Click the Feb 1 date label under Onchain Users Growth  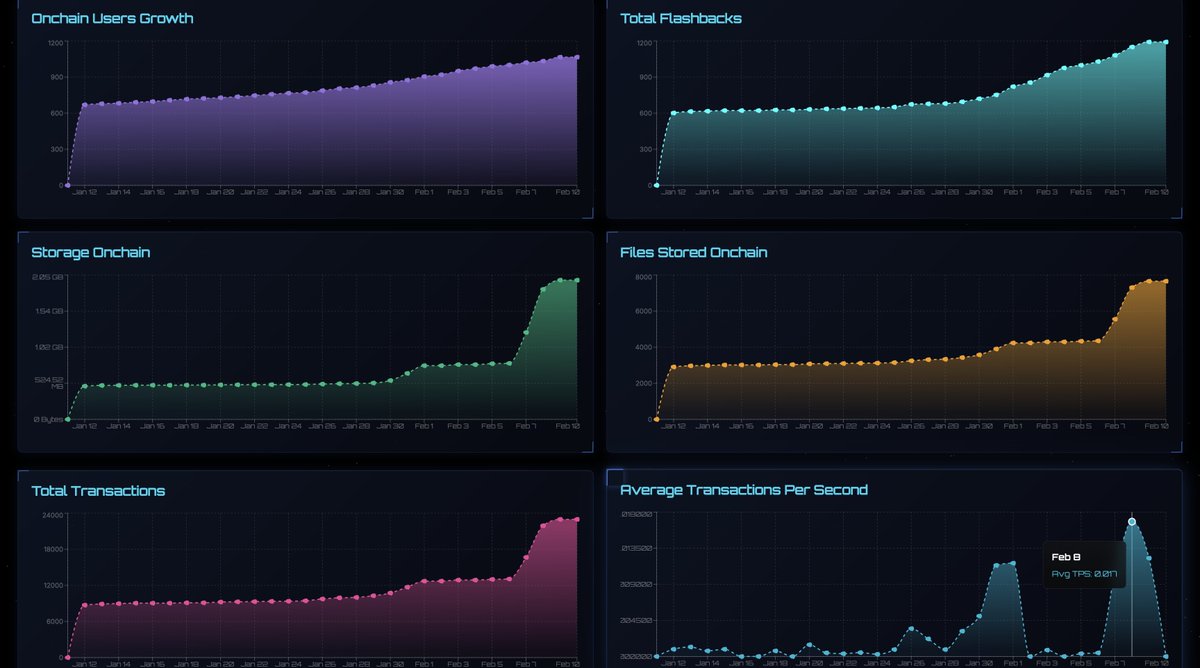tap(424, 192)
